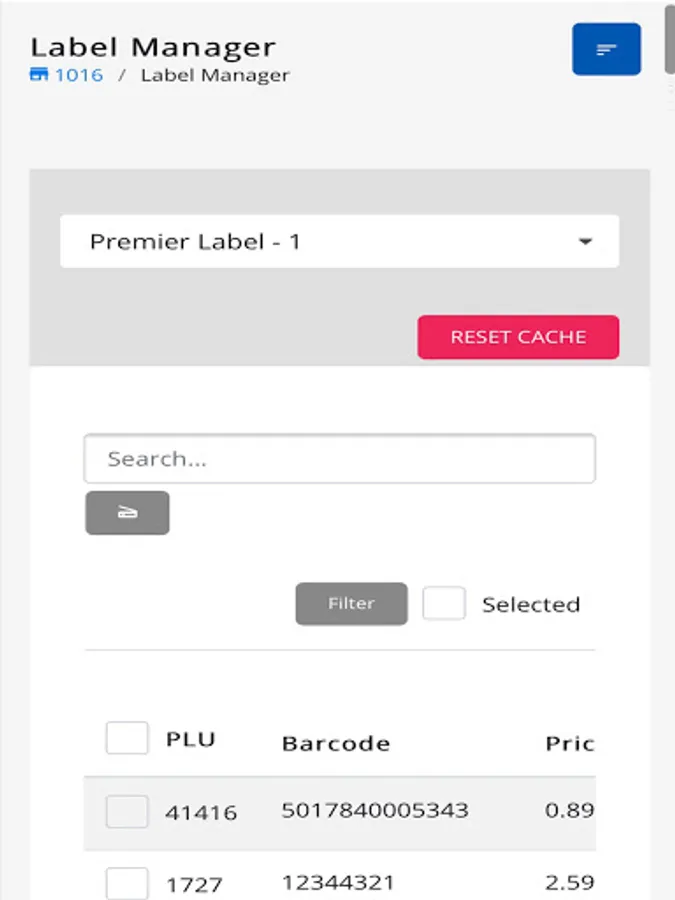Focus the Search input field

339,459
